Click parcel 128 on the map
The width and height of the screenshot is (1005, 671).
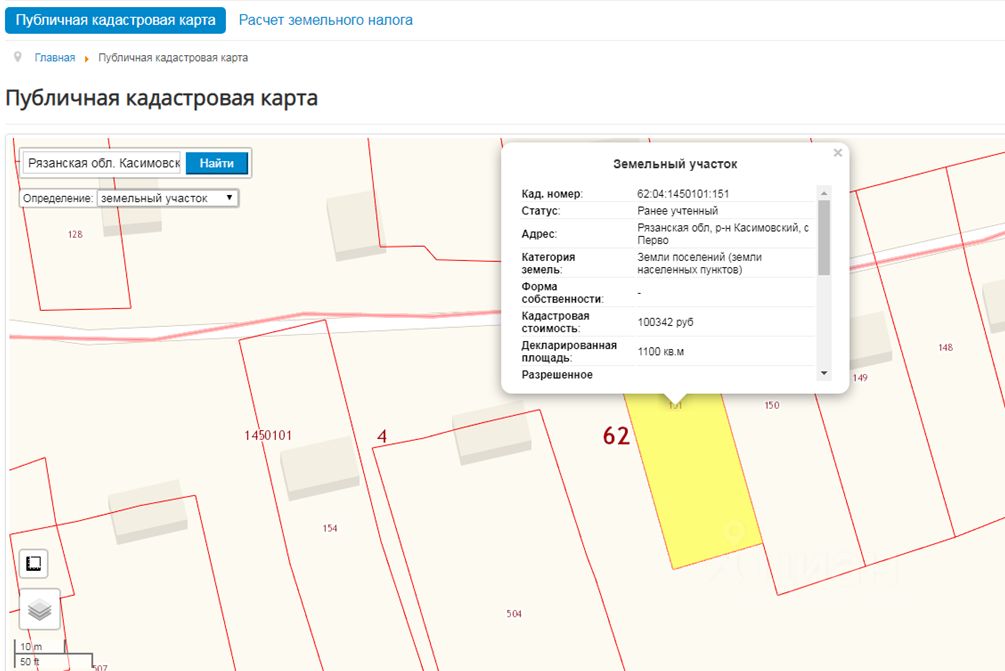pyautogui.click(x=75, y=234)
